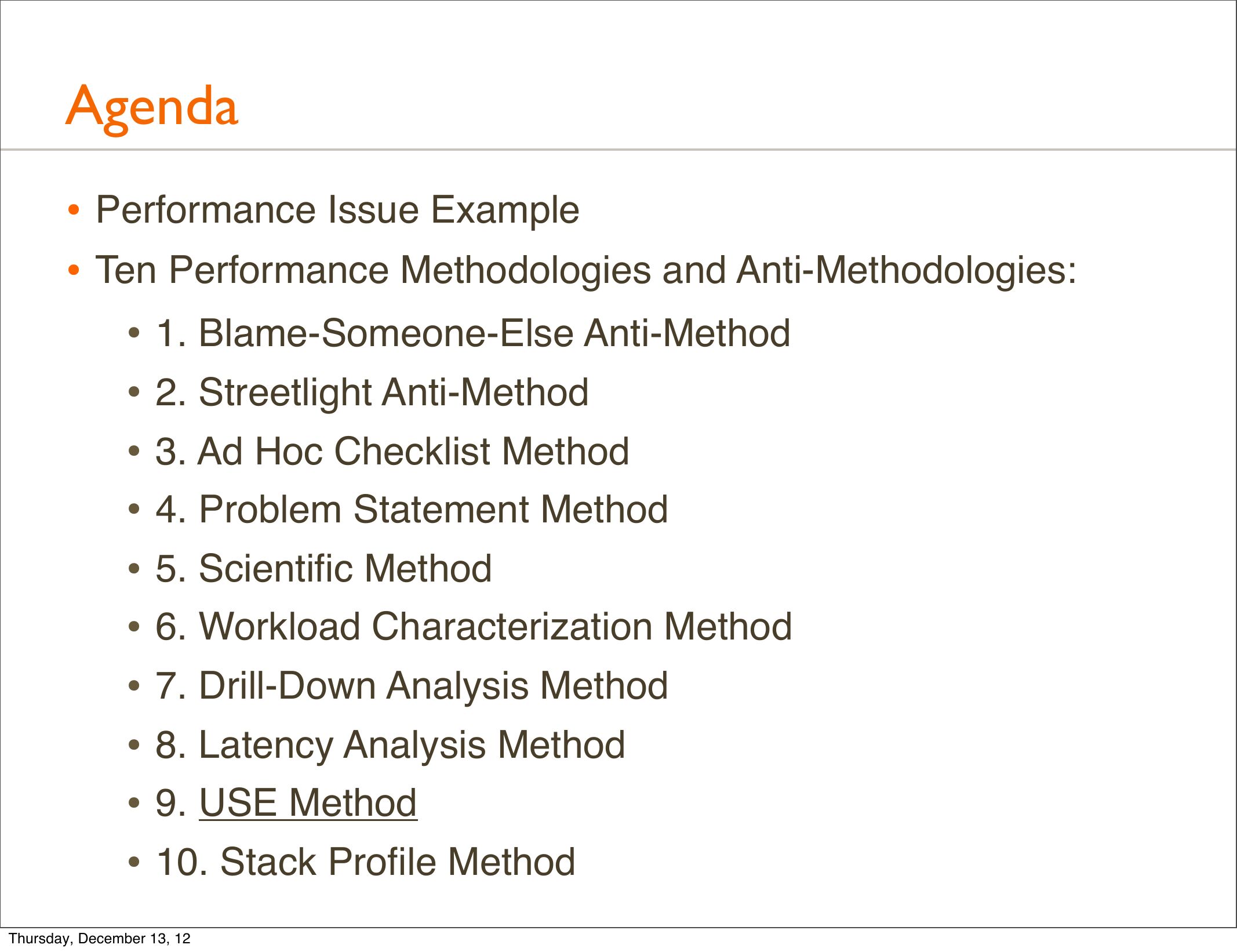Click the Agenda slide title
This screenshot has height=952, width=1237.
[152, 107]
